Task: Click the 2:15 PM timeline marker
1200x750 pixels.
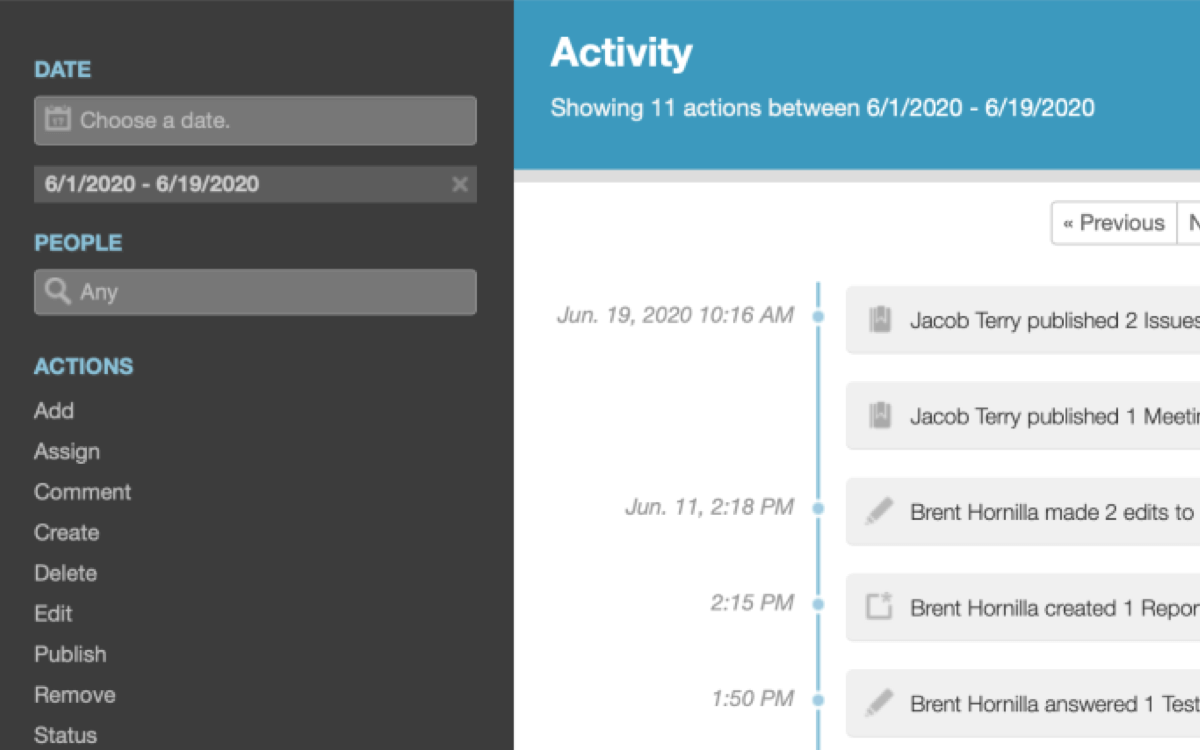Action: click(x=818, y=604)
